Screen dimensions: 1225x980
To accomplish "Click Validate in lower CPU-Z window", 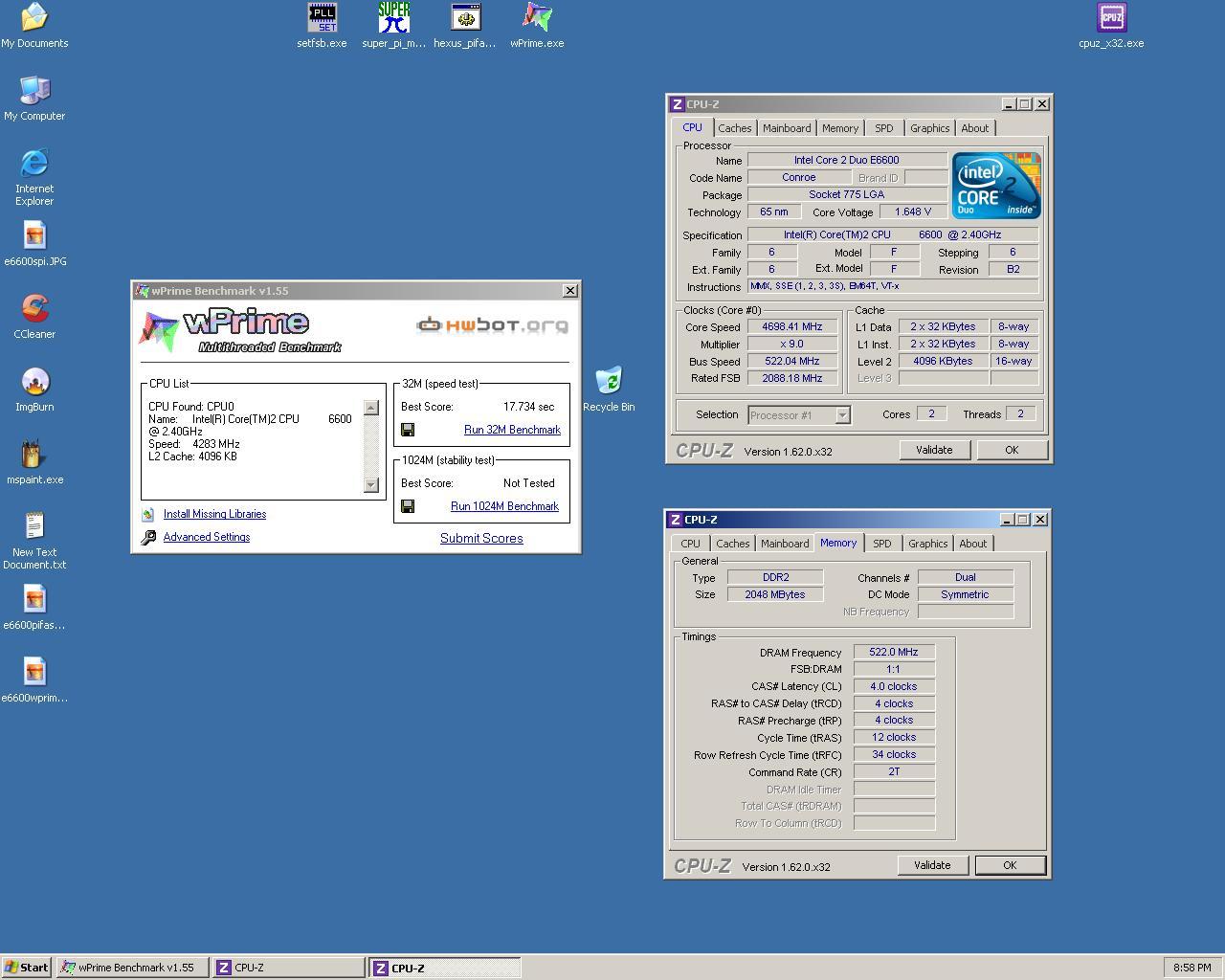I will (x=932, y=865).
